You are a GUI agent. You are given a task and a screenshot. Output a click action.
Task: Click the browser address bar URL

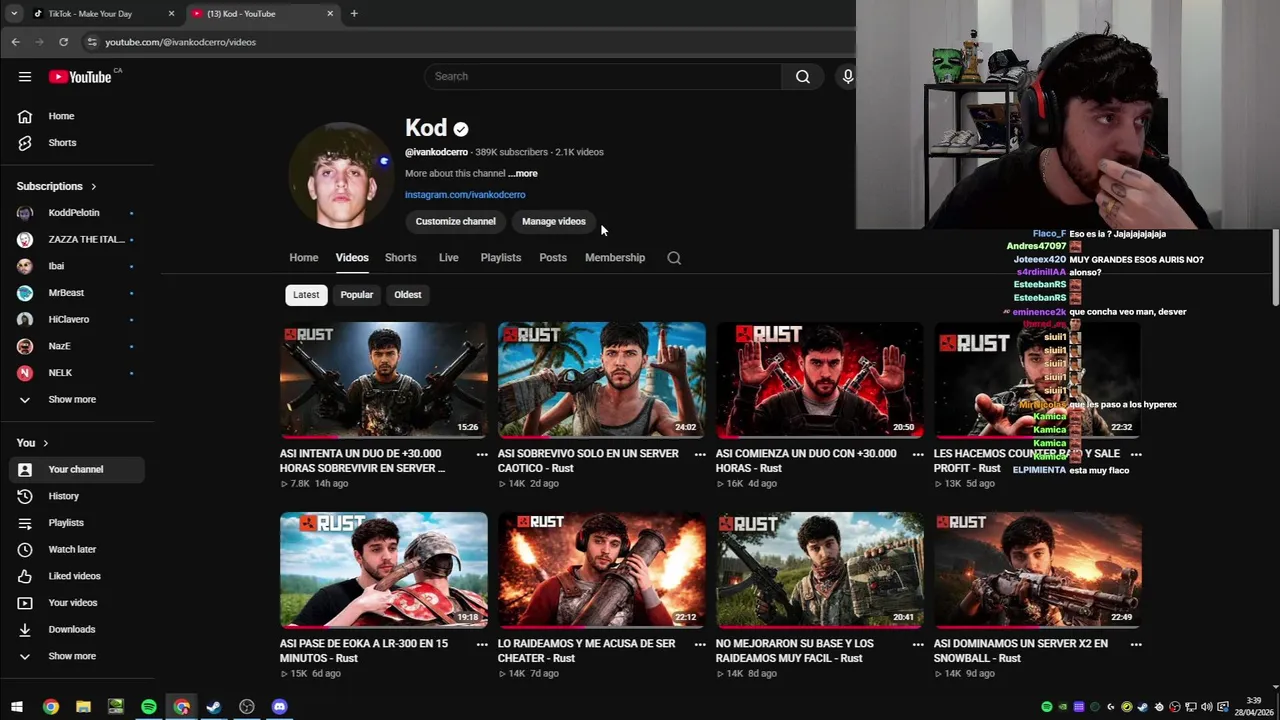coord(180,42)
